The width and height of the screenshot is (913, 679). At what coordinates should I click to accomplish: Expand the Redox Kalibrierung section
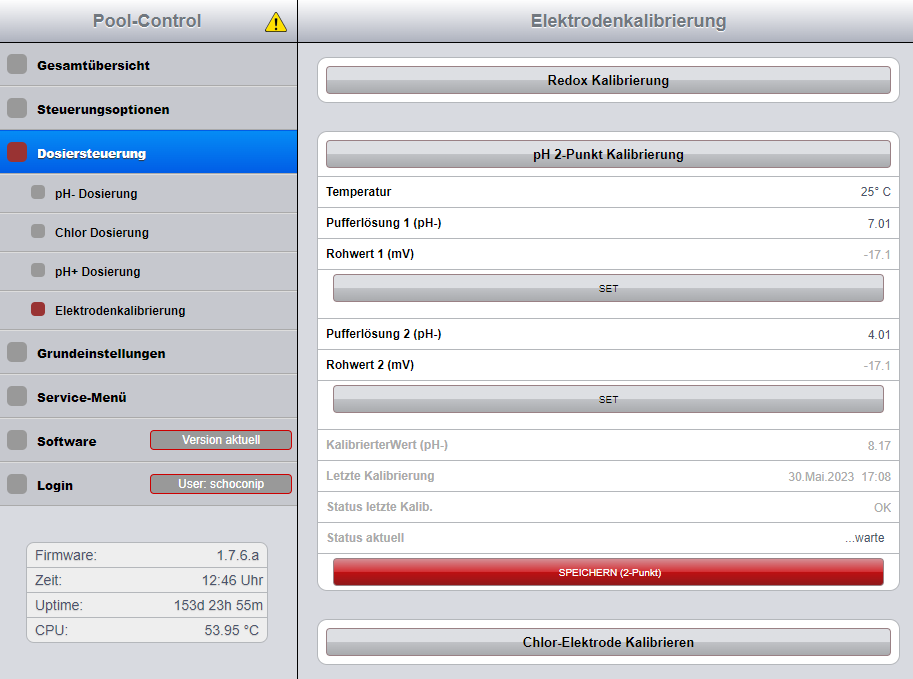(608, 80)
